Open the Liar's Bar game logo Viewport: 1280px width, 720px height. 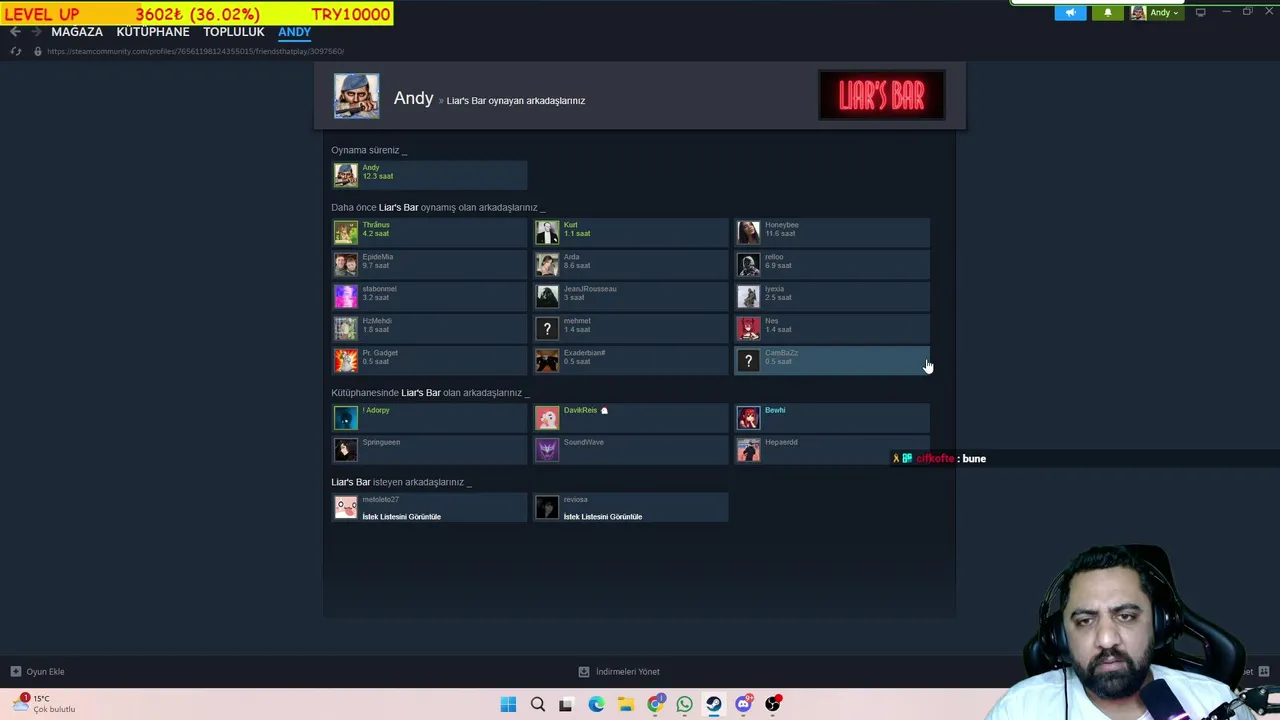882,95
